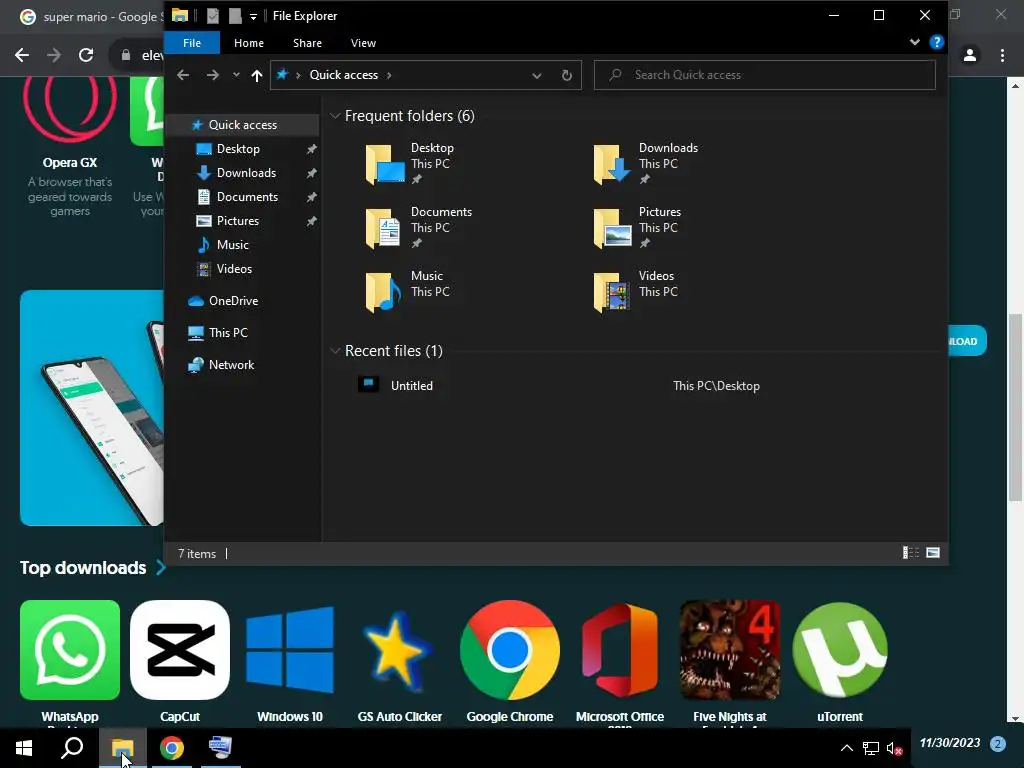Click the Chrome icon on the taskbar

tap(172, 748)
